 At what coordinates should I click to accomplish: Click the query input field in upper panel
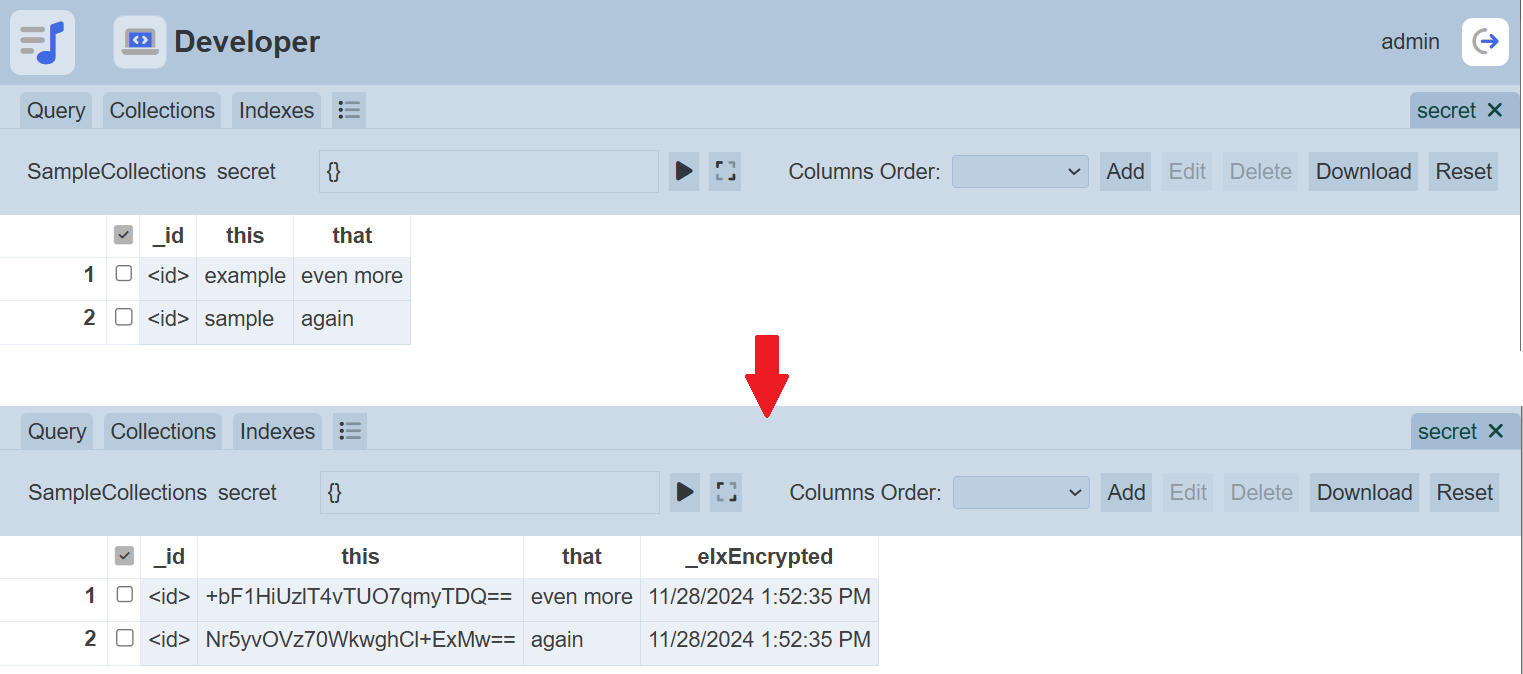489,172
